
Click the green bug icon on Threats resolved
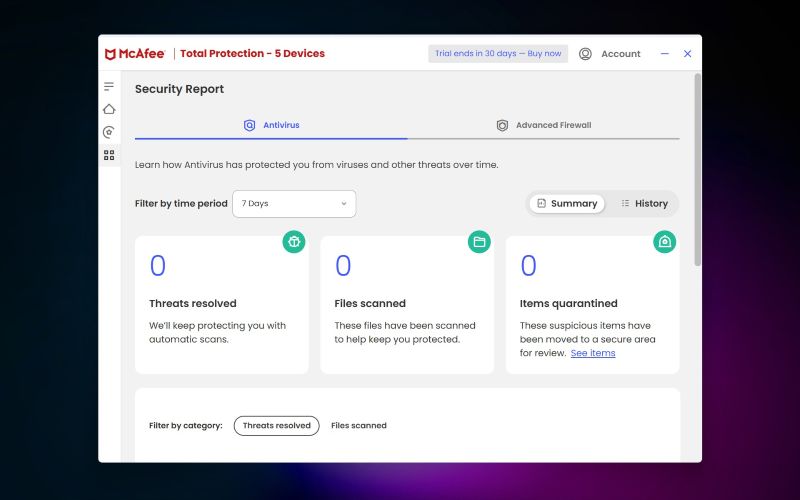[294, 242]
